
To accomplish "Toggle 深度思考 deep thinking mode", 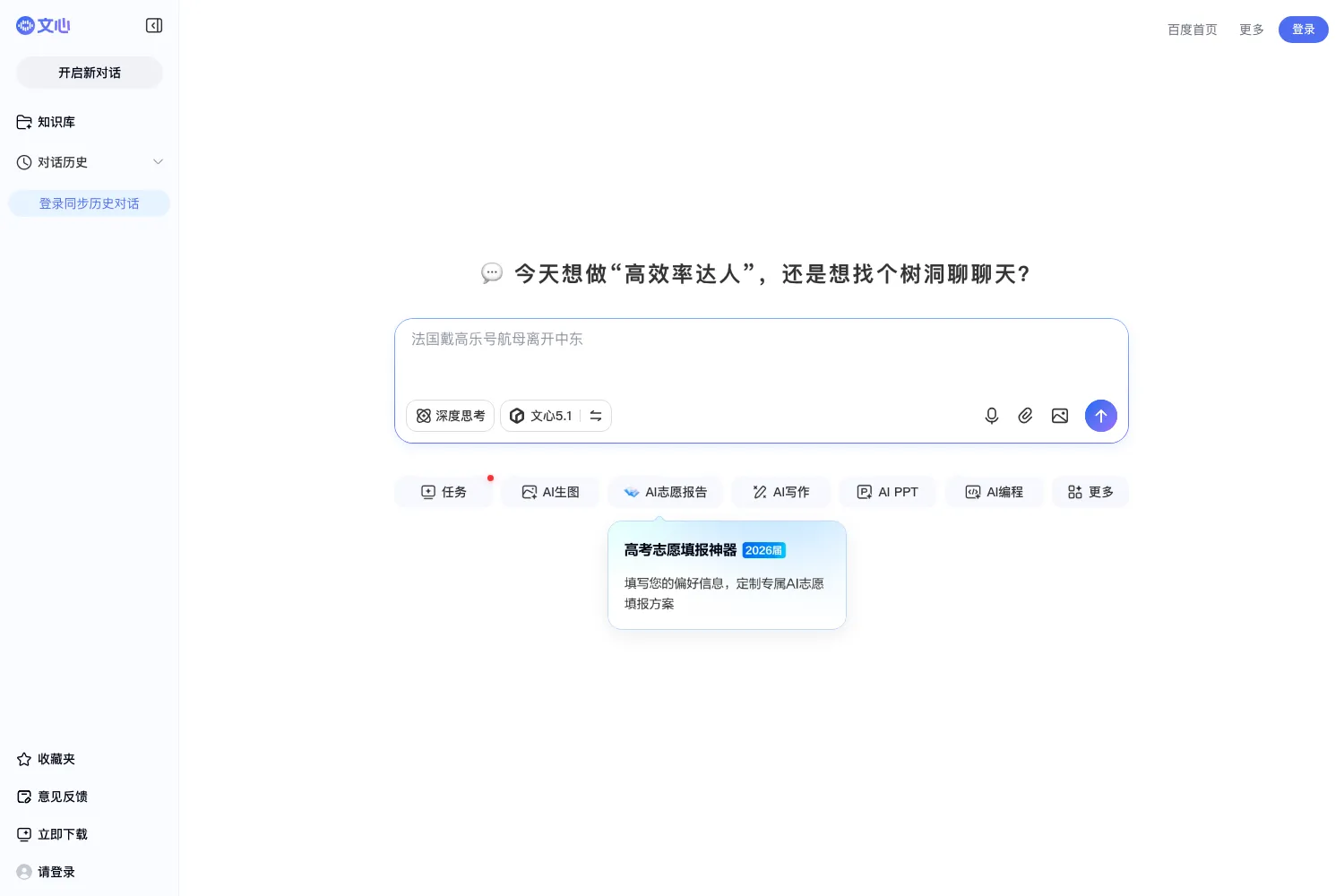I will click(x=451, y=416).
